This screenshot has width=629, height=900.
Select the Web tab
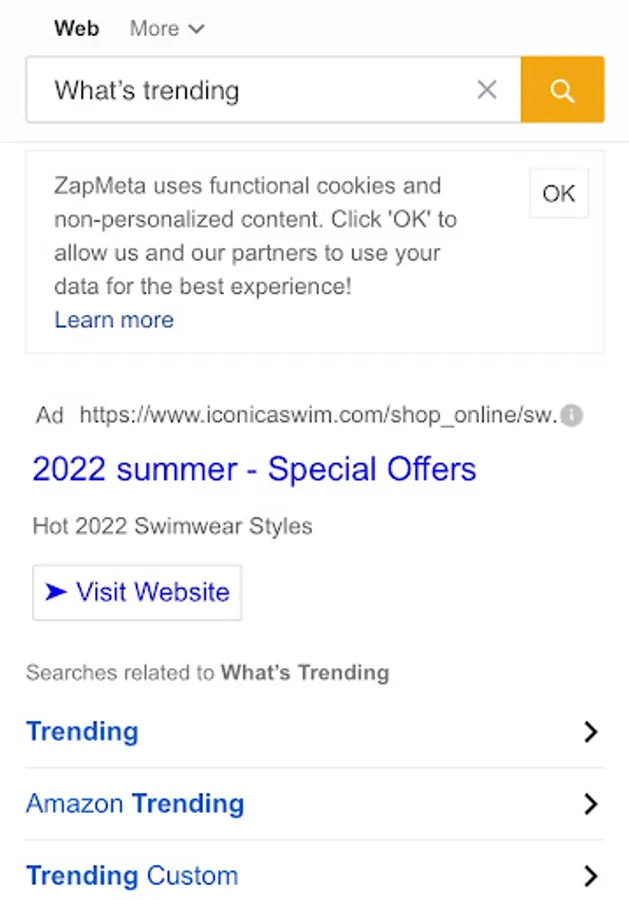click(77, 28)
